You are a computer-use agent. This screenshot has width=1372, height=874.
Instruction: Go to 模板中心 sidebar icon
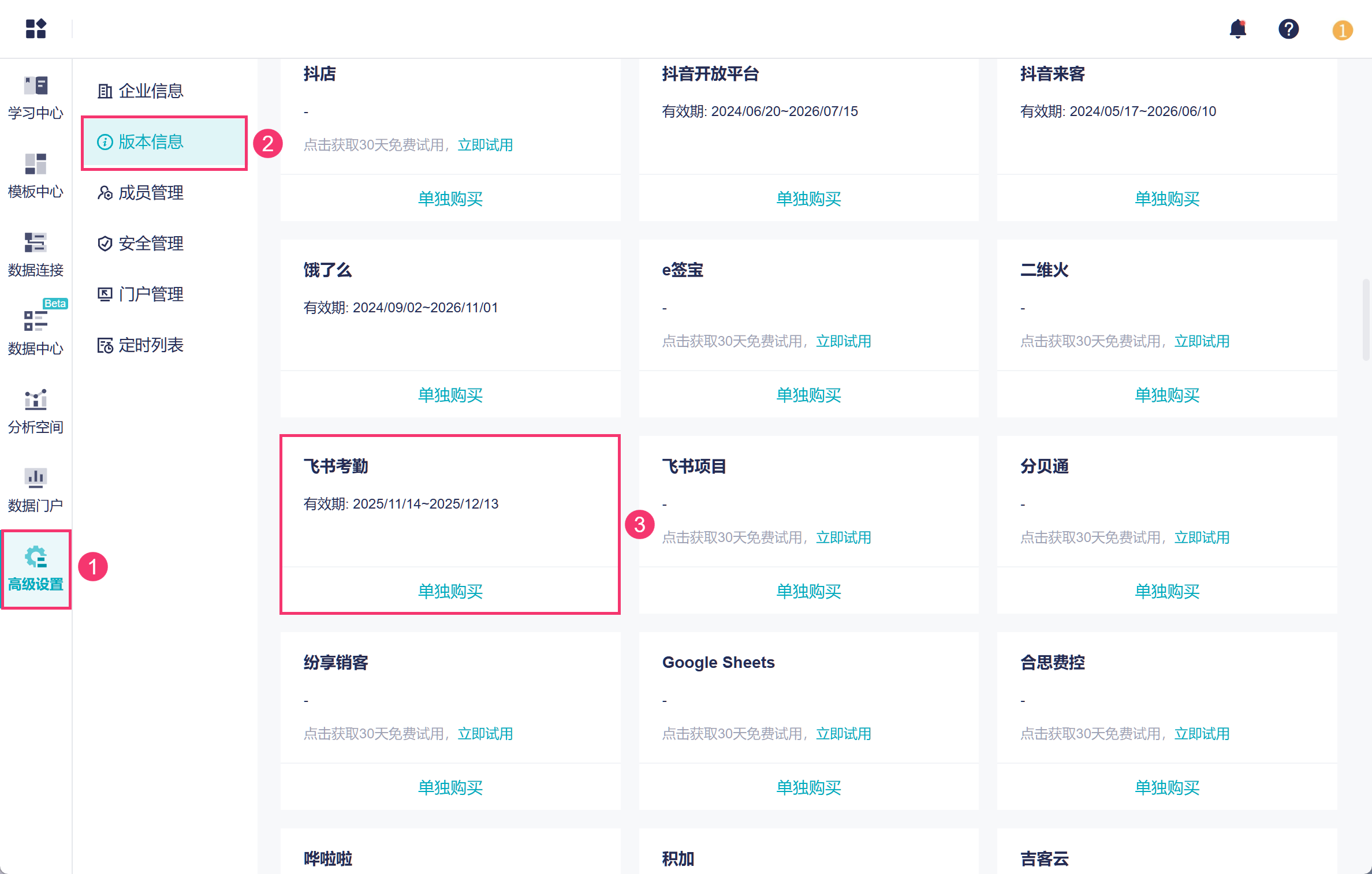pos(36,176)
